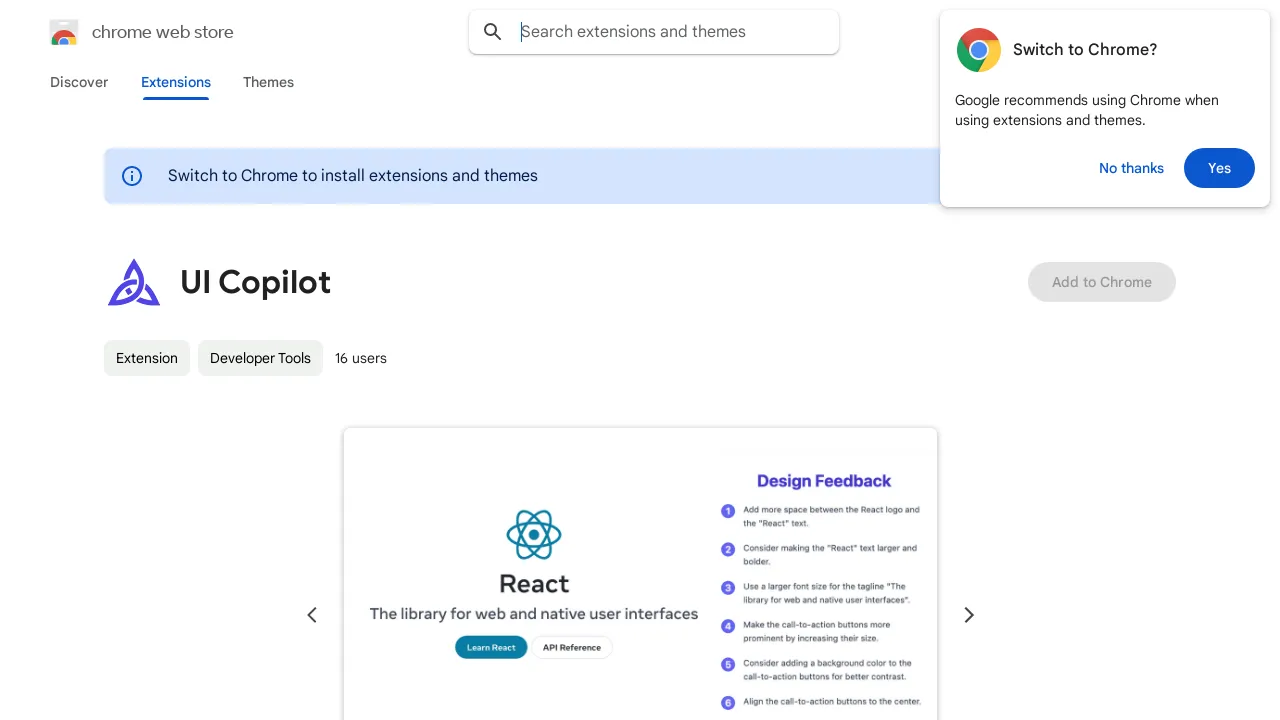Click the UI Copilot extension logo
The width and height of the screenshot is (1280, 720).
[x=134, y=282]
